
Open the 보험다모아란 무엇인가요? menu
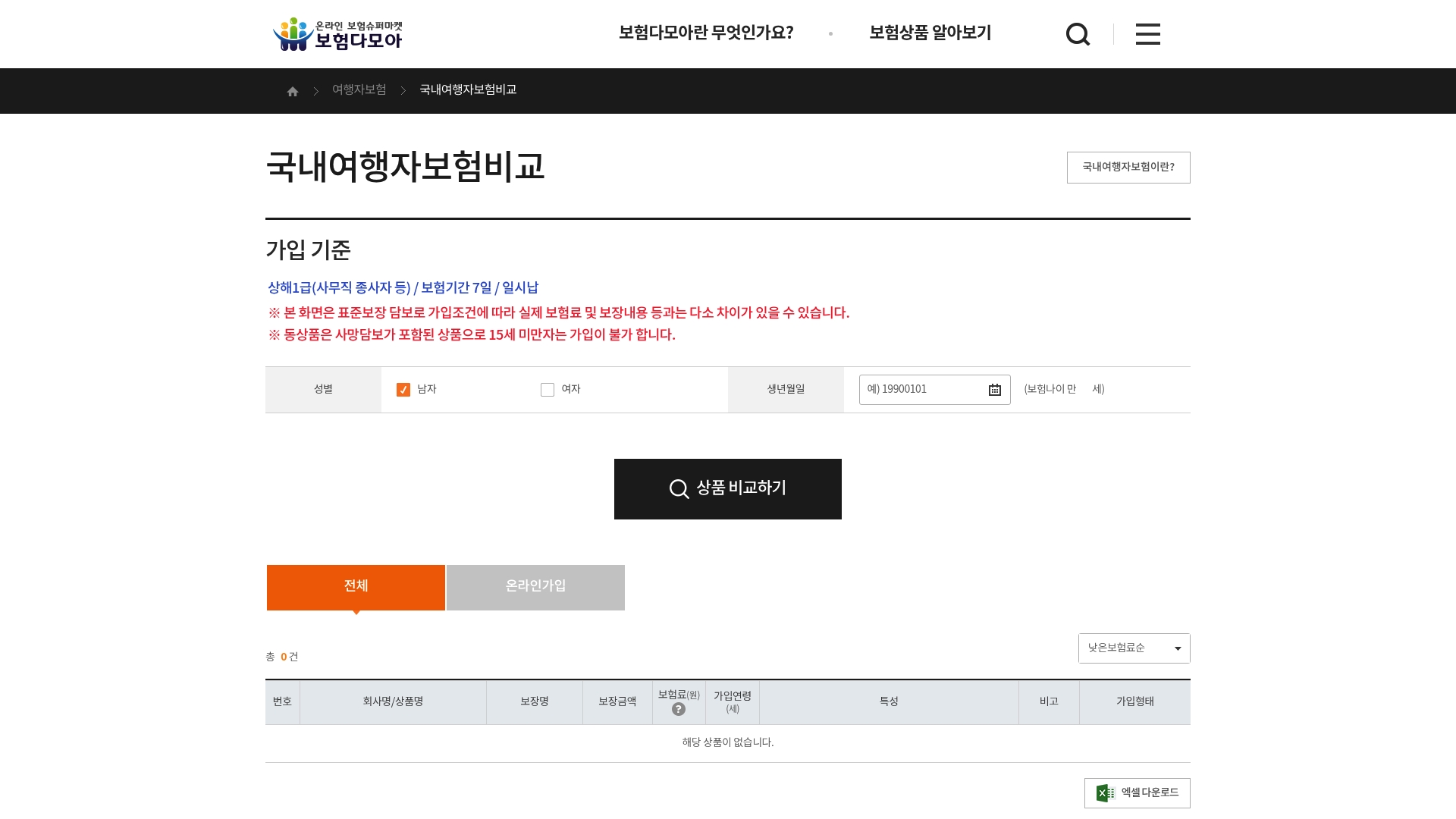pos(706,33)
